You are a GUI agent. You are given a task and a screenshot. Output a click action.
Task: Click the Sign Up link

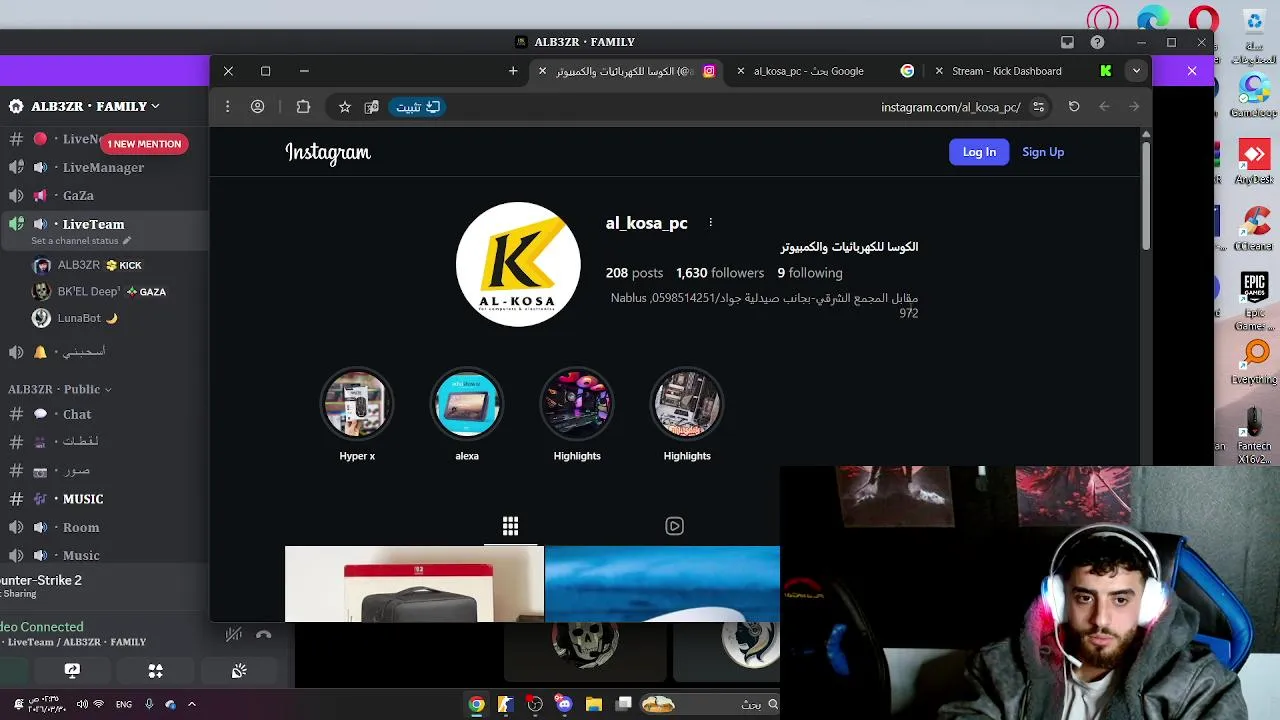tap(1043, 152)
